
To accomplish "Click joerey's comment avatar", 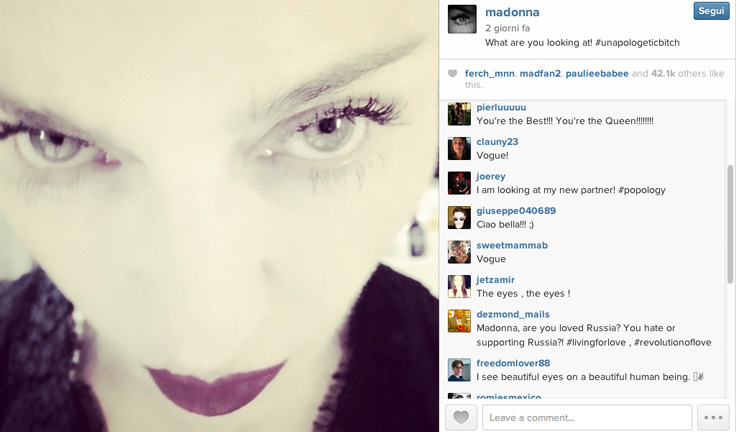I will [459, 183].
